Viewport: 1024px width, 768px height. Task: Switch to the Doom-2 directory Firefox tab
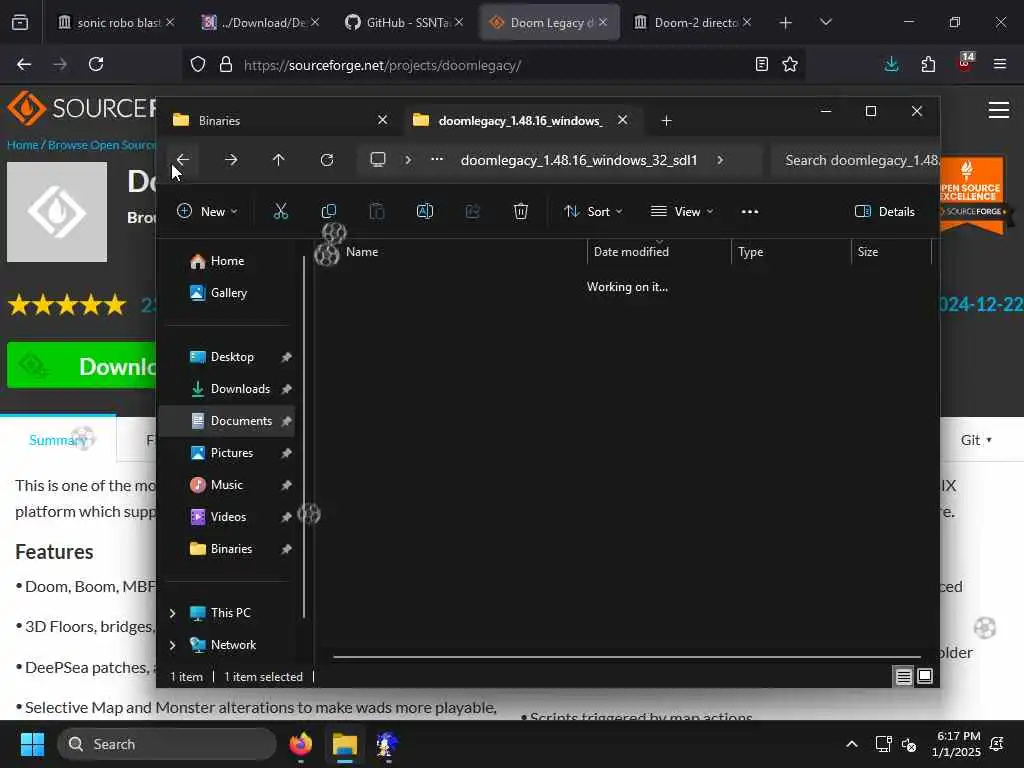(x=694, y=23)
